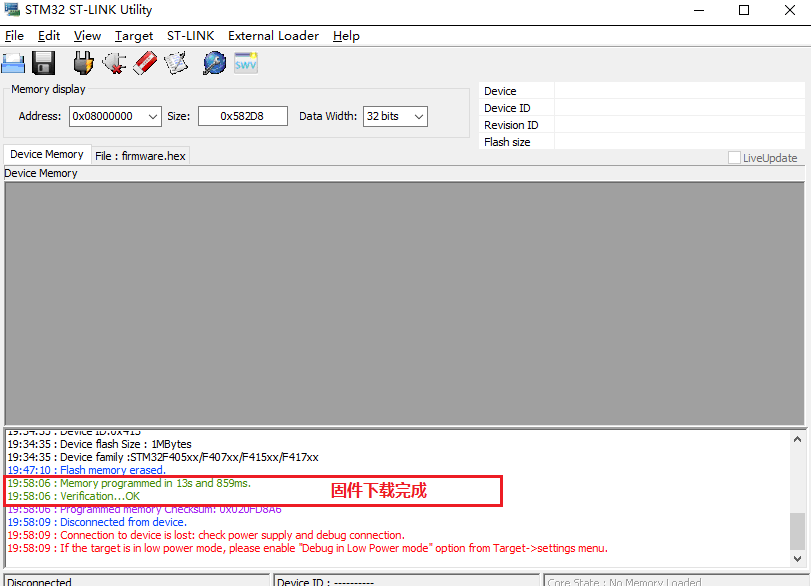Expand the Address dropdown

pos(153,116)
